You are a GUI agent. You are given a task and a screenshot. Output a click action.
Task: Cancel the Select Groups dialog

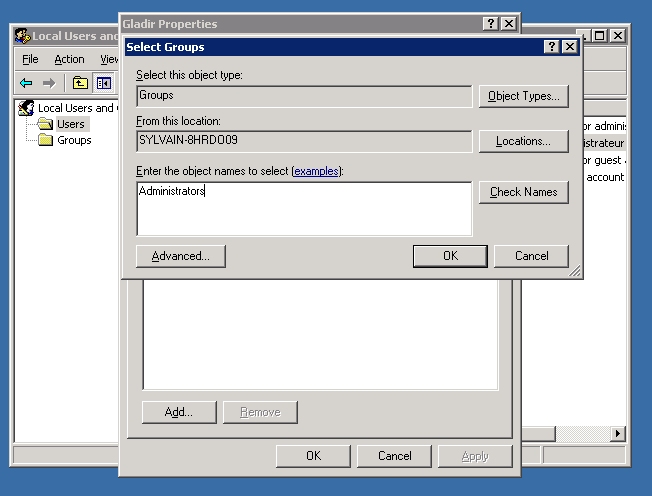pyautogui.click(x=531, y=256)
